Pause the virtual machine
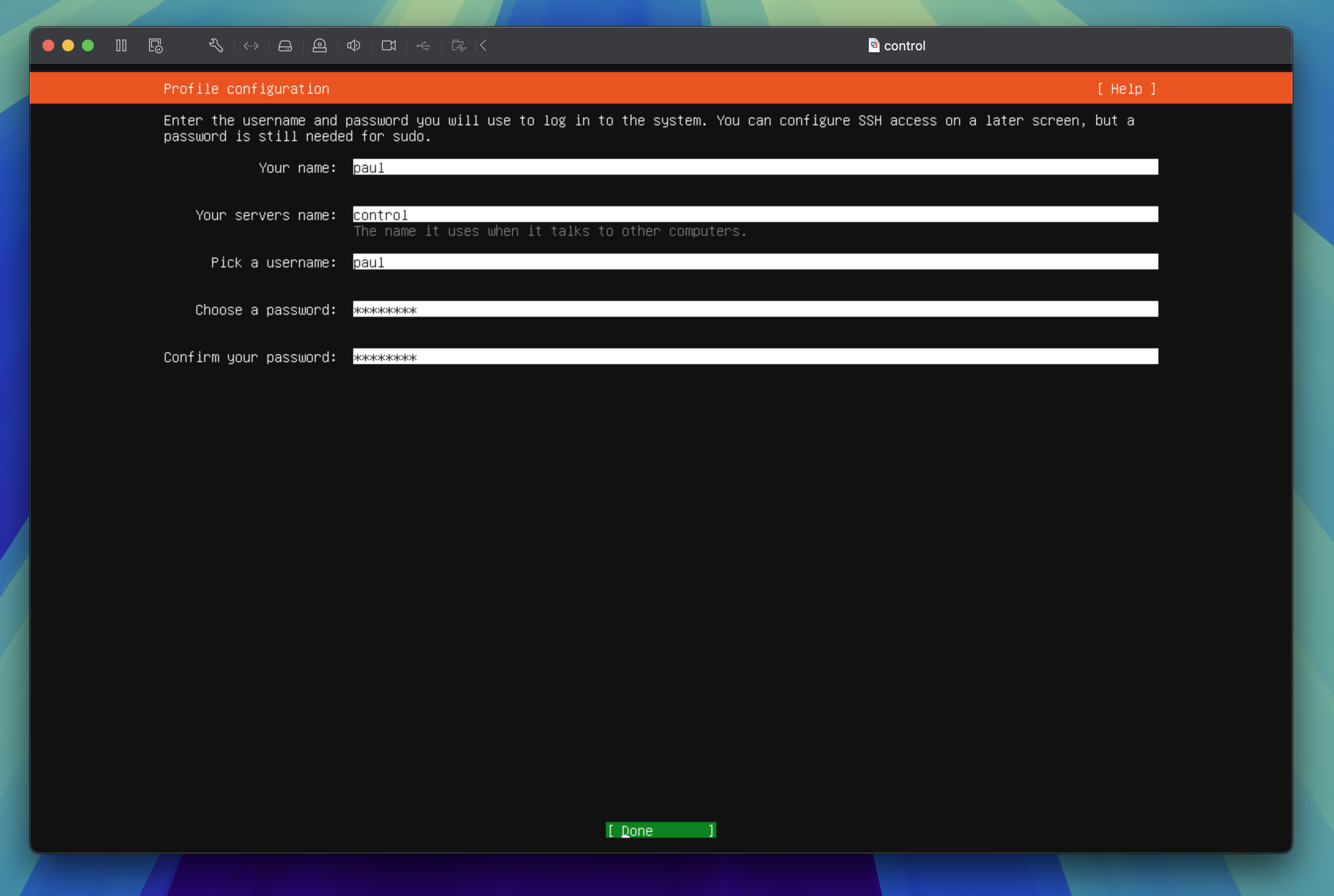The height and width of the screenshot is (896, 1334). [x=121, y=46]
